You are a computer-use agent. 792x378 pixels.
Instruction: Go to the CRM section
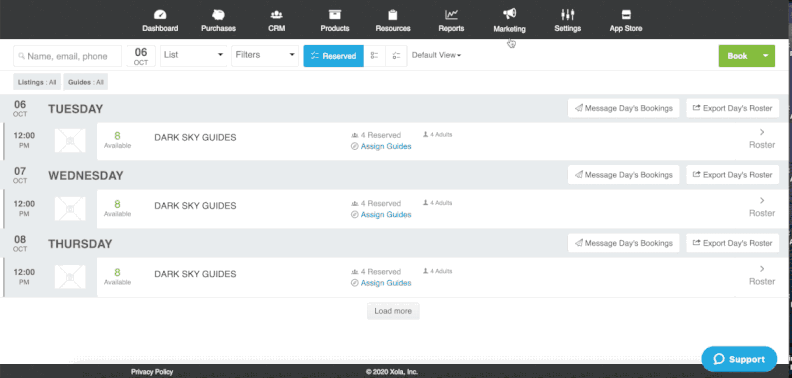276,21
